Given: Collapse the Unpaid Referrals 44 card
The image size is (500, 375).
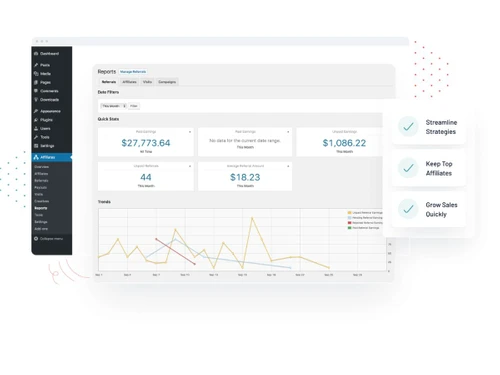Looking at the screenshot, I should click(x=190, y=166).
